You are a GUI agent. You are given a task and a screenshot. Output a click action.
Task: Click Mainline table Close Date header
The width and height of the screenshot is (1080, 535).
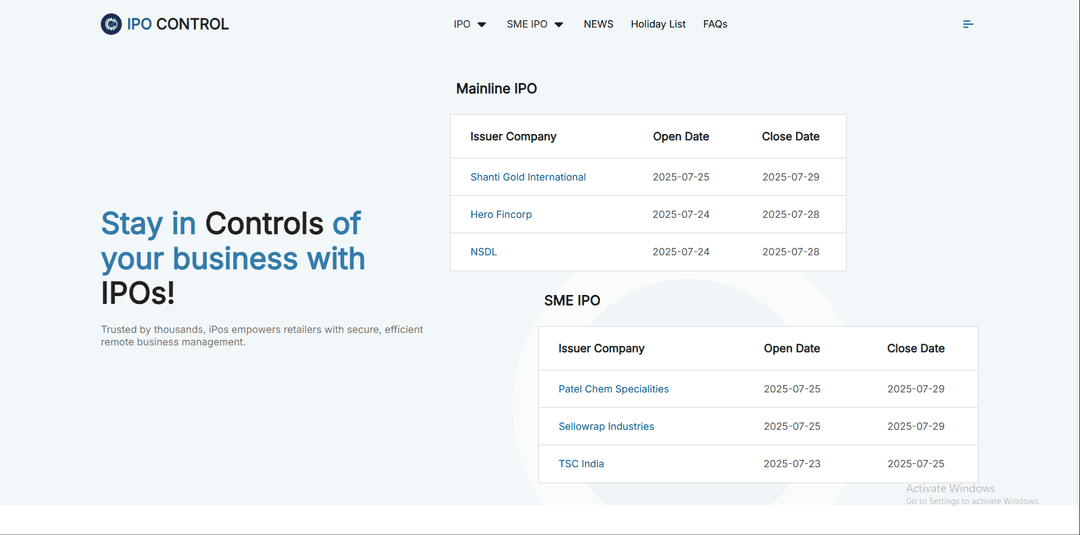(x=790, y=136)
